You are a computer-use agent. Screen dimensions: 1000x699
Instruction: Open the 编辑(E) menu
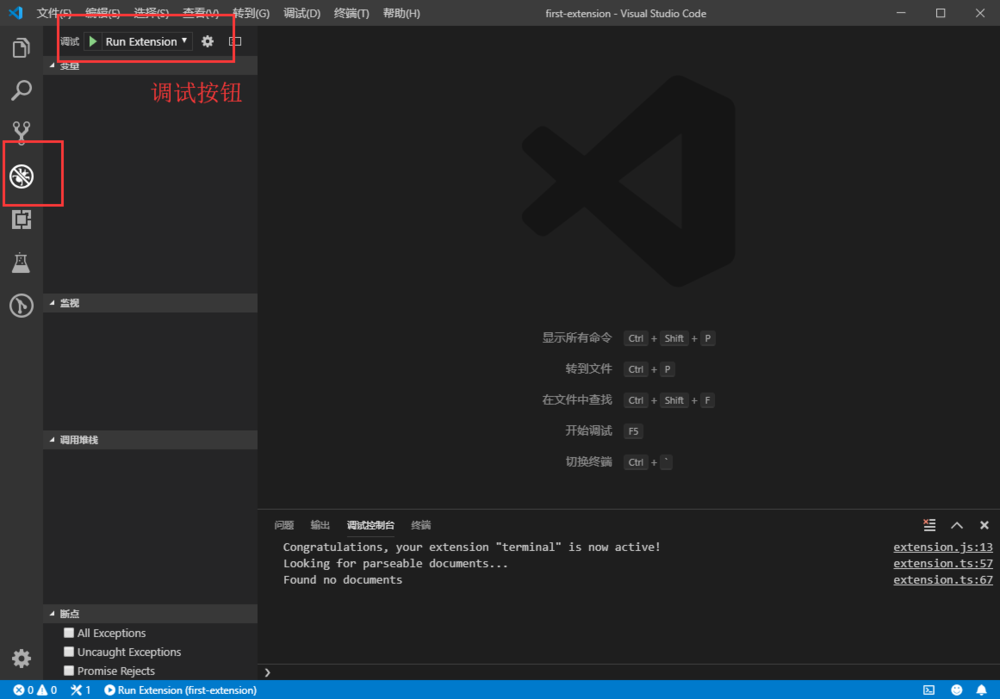coord(102,13)
